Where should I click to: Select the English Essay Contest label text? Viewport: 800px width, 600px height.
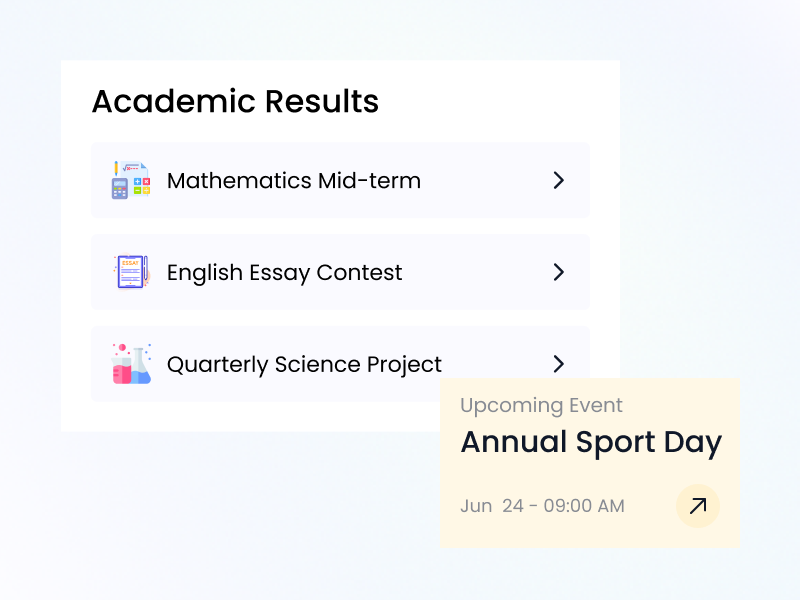(x=284, y=273)
